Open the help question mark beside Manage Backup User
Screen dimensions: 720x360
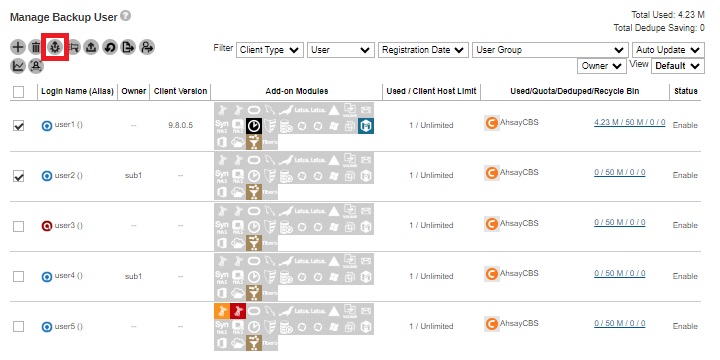pyautogui.click(x=126, y=16)
